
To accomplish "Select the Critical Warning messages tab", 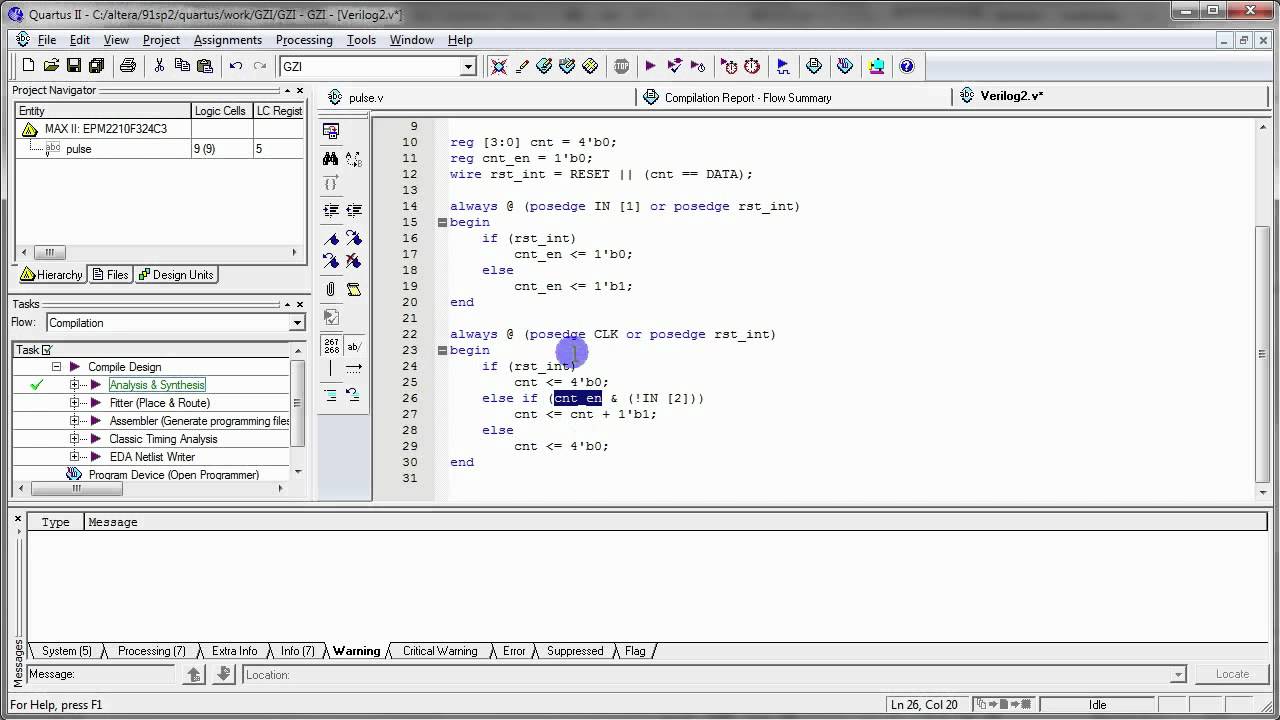I will (440, 651).
